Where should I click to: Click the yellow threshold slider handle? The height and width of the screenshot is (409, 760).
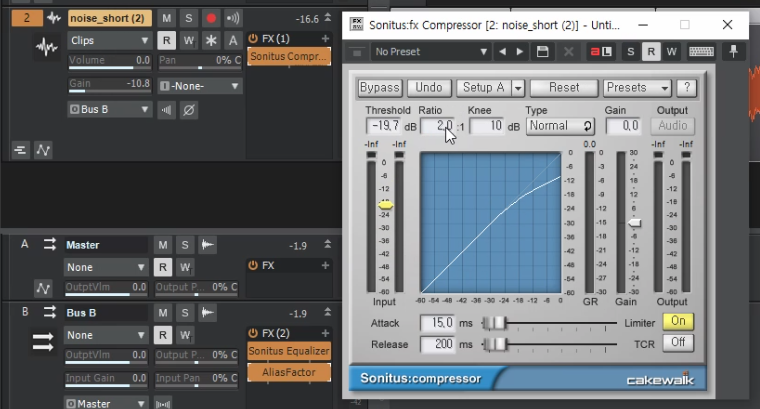point(385,205)
